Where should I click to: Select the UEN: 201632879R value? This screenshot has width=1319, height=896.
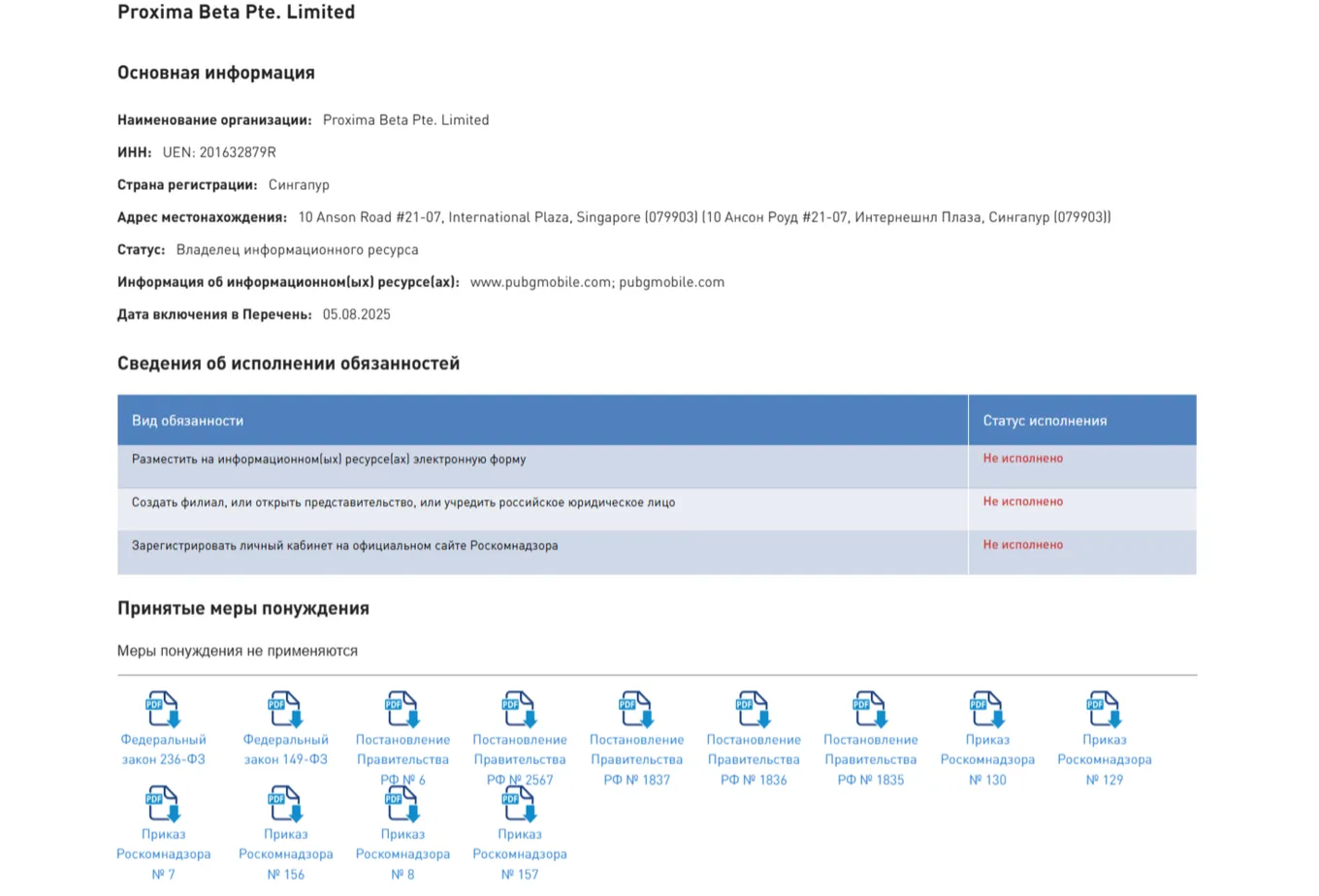click(219, 152)
